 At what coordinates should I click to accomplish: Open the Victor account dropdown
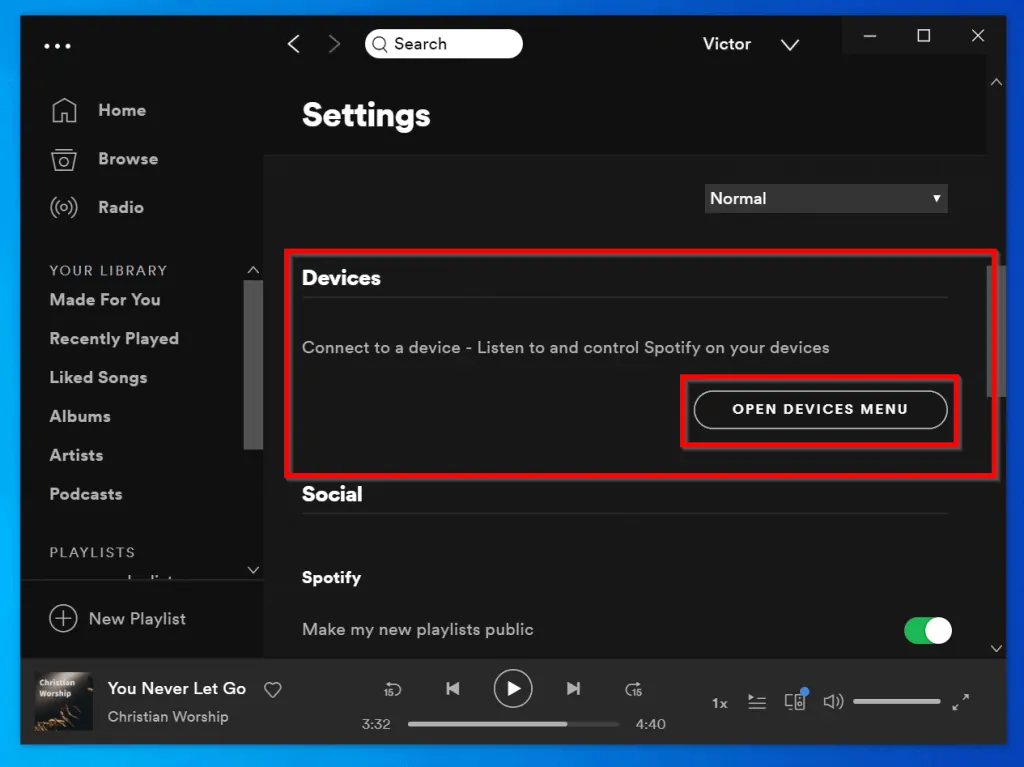click(790, 44)
